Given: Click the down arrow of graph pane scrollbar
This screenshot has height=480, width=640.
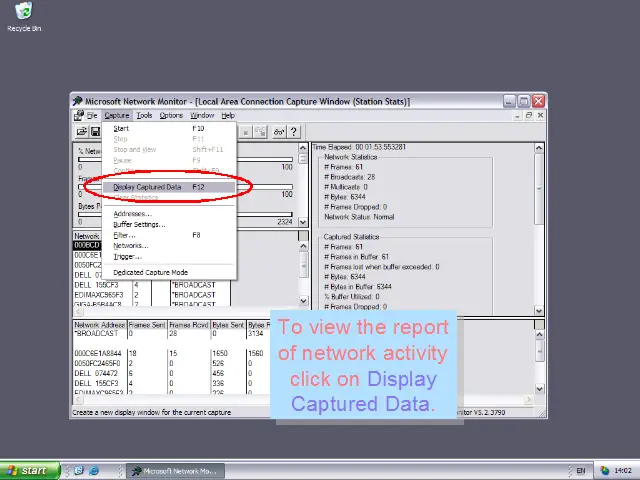Looking at the screenshot, I should coord(303,222).
